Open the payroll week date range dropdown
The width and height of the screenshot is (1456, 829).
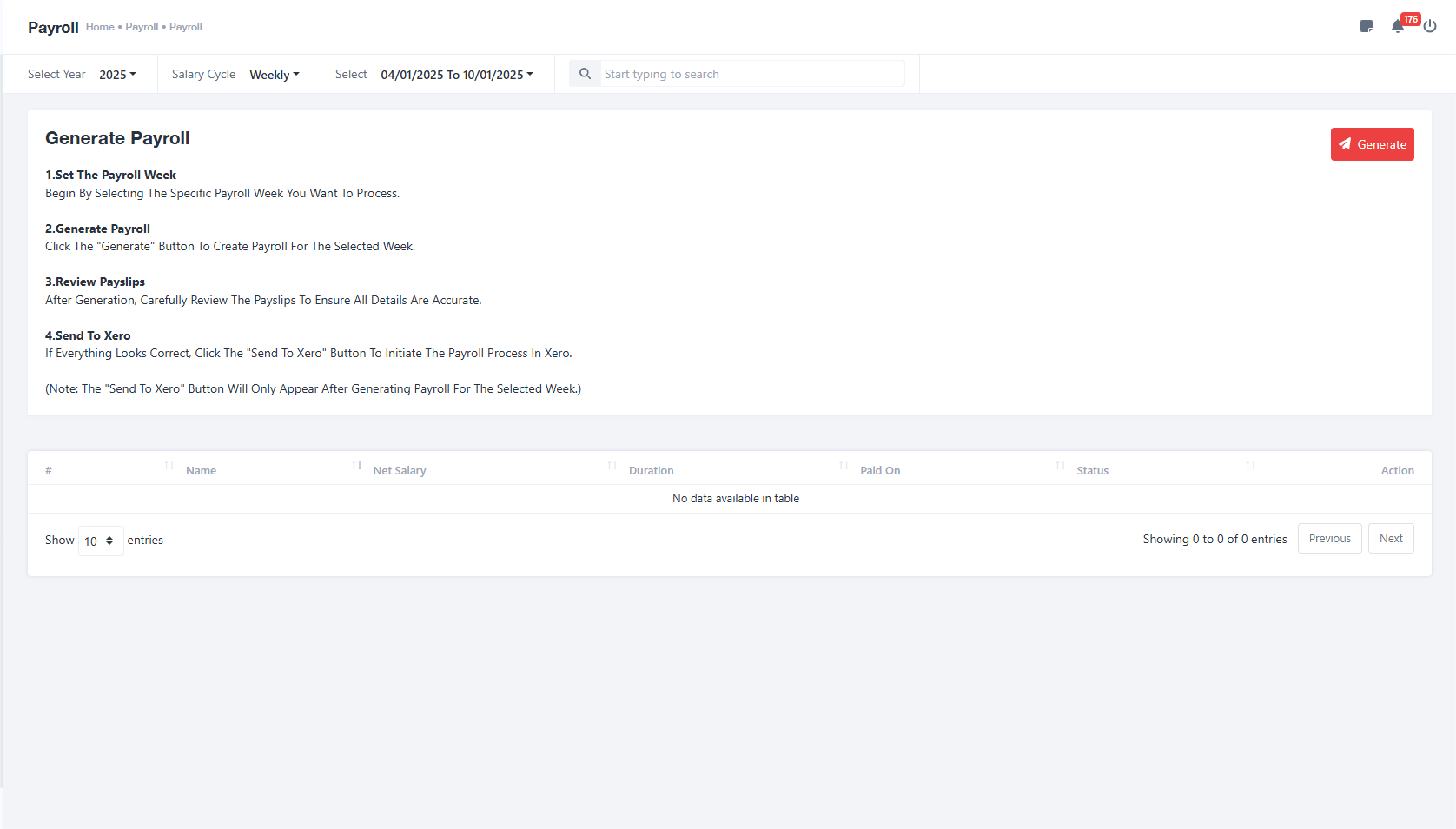(x=457, y=75)
